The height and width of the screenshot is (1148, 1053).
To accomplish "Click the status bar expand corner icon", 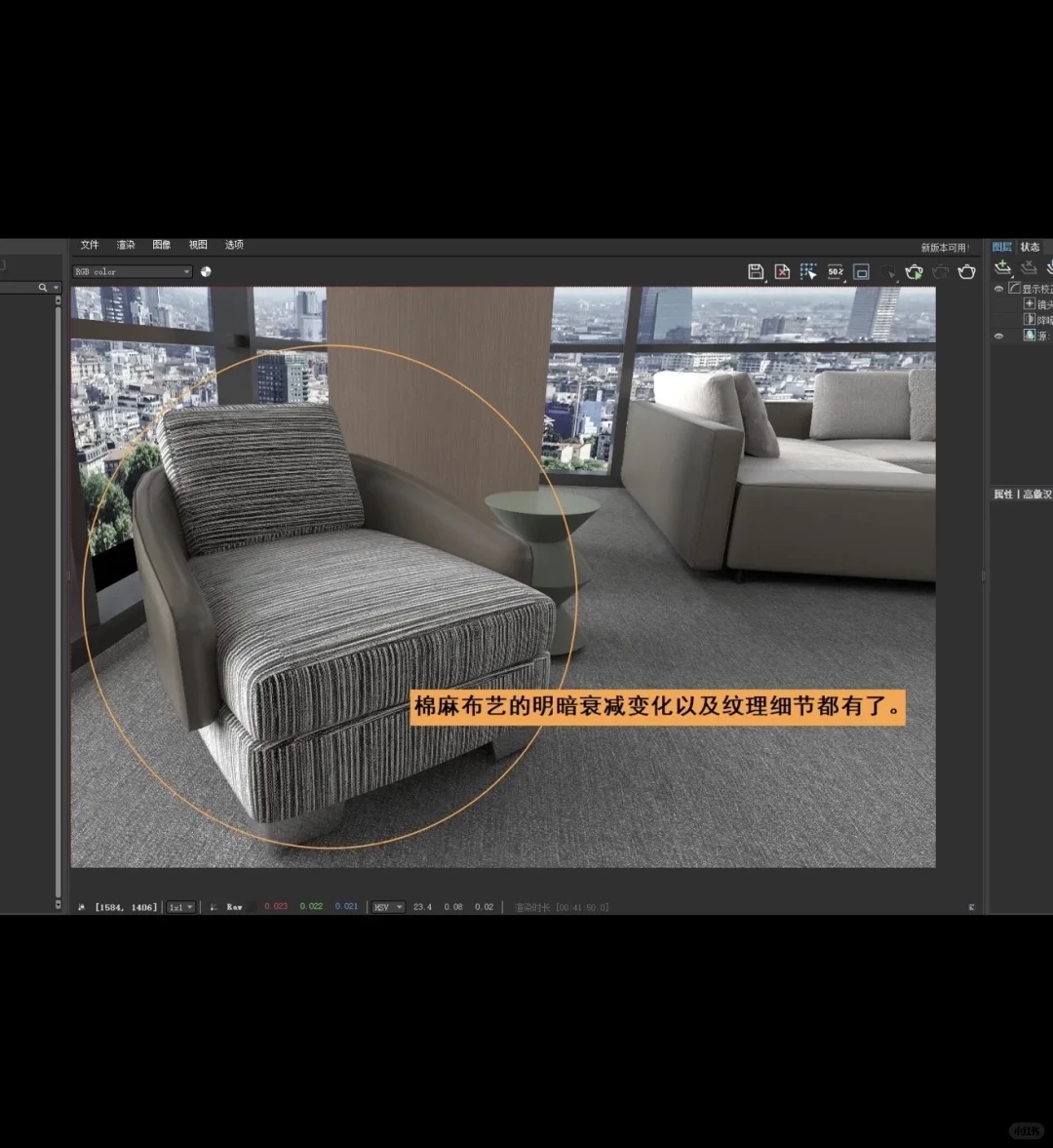I will pyautogui.click(x=972, y=907).
